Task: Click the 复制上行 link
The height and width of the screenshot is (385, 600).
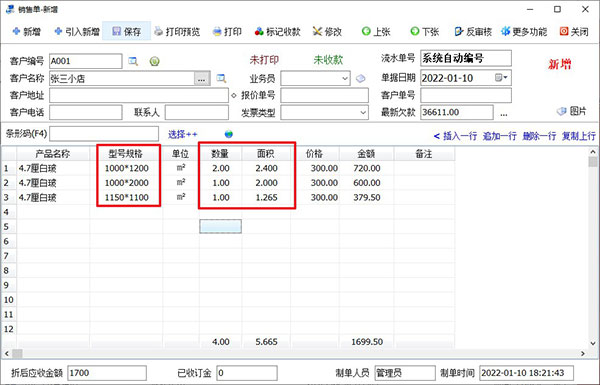Action: (x=579, y=136)
